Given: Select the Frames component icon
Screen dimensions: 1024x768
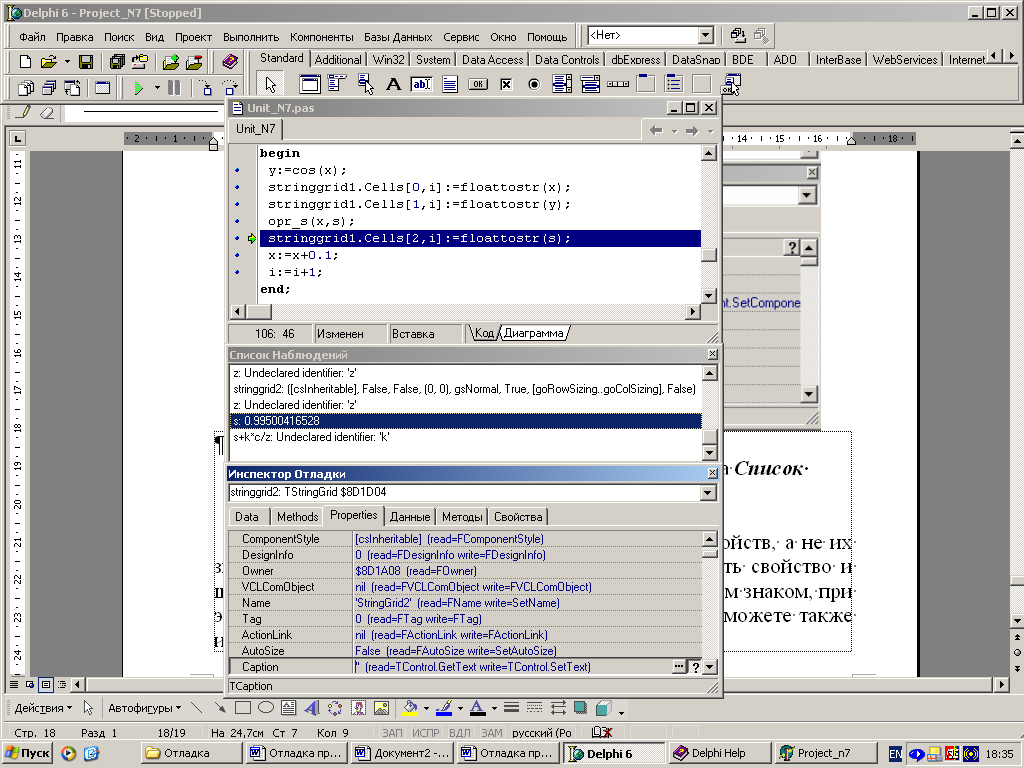Looking at the screenshot, I should [x=310, y=84].
